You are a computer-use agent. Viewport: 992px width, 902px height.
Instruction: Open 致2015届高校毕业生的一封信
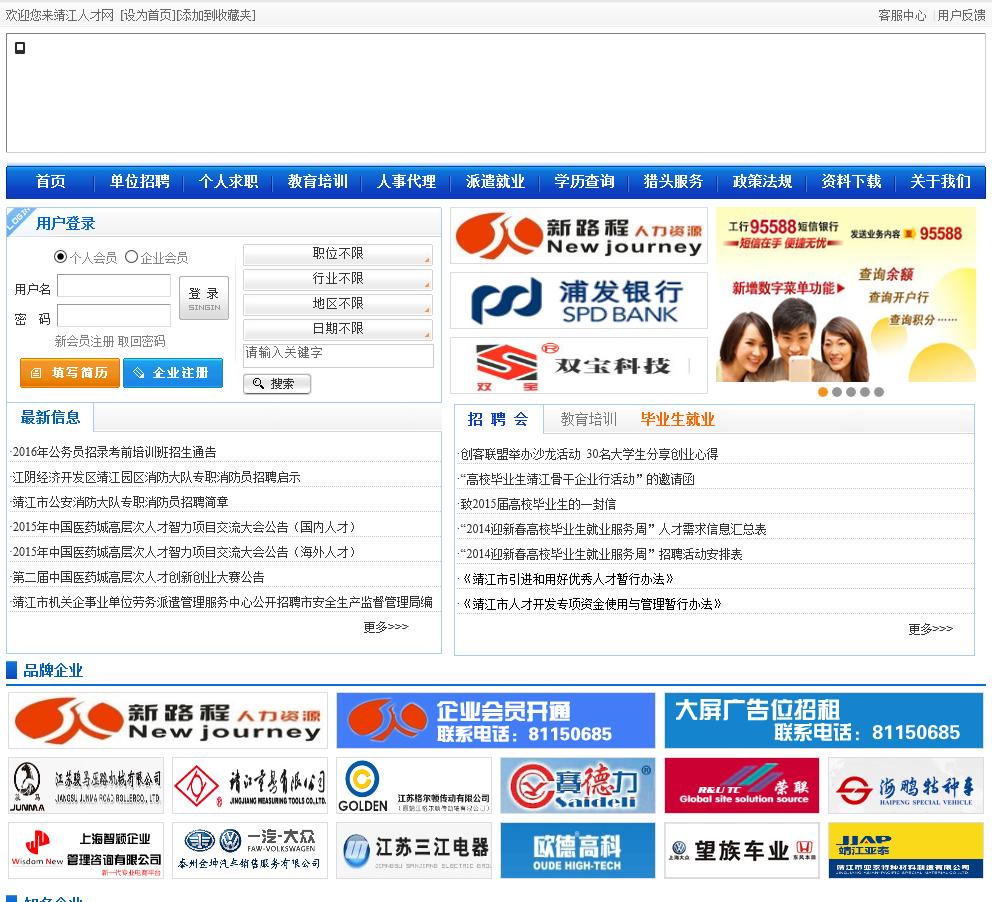[x=538, y=504]
